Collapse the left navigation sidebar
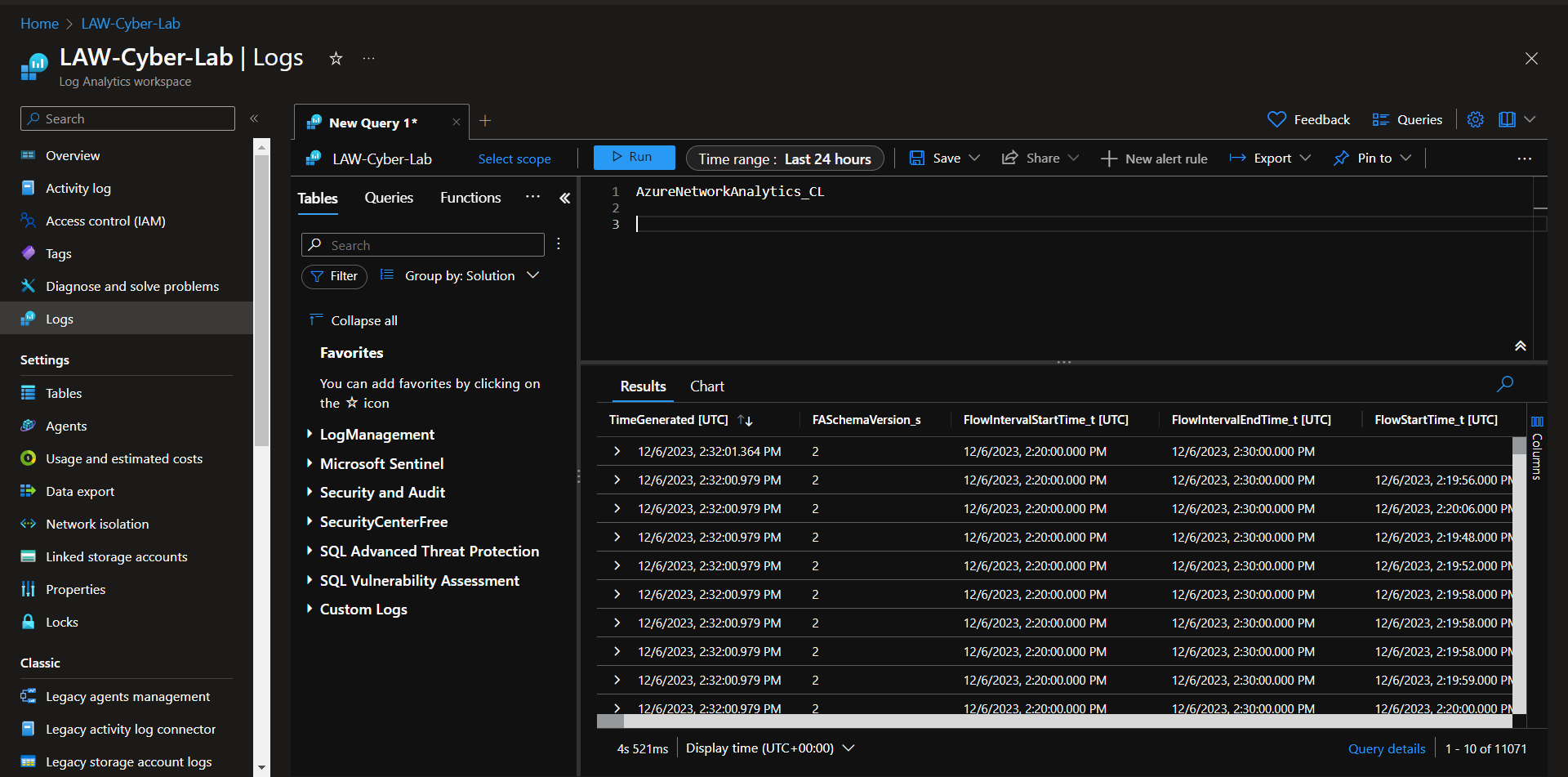The height and width of the screenshot is (777, 1568). point(254,118)
